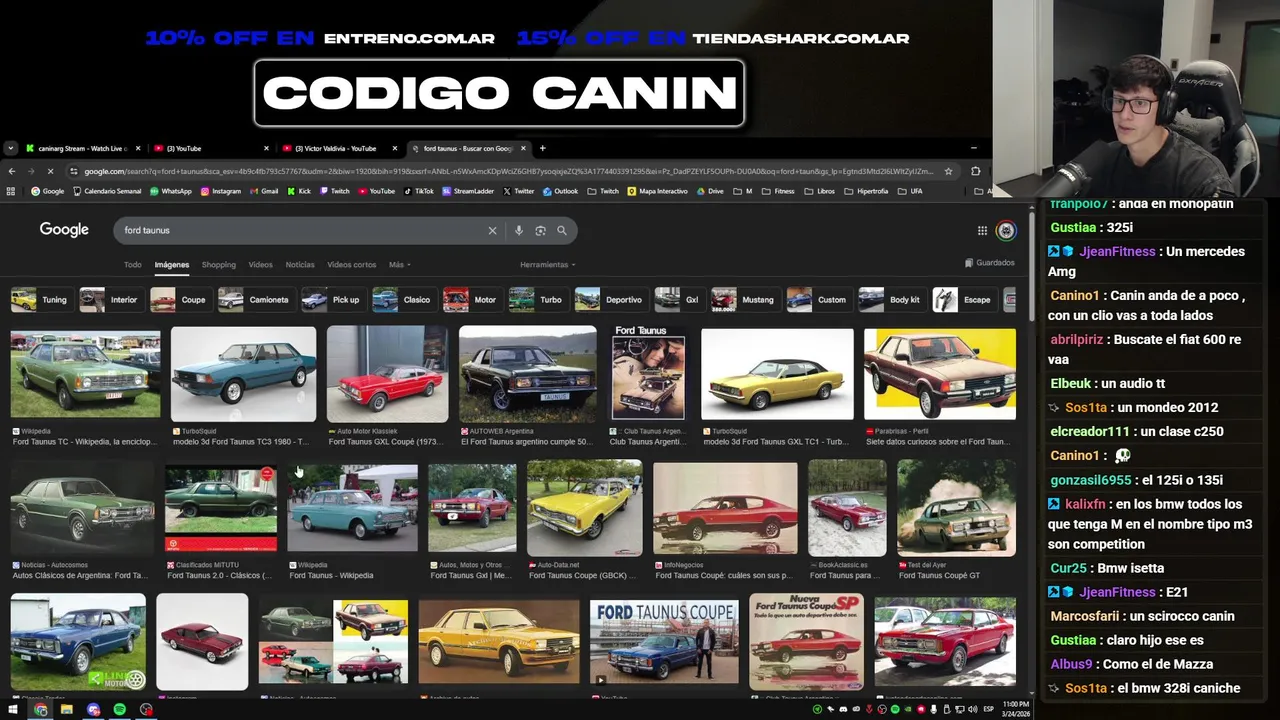Close the Victor Valdivia YouTube tab
1280x720 pixels.
395,148
